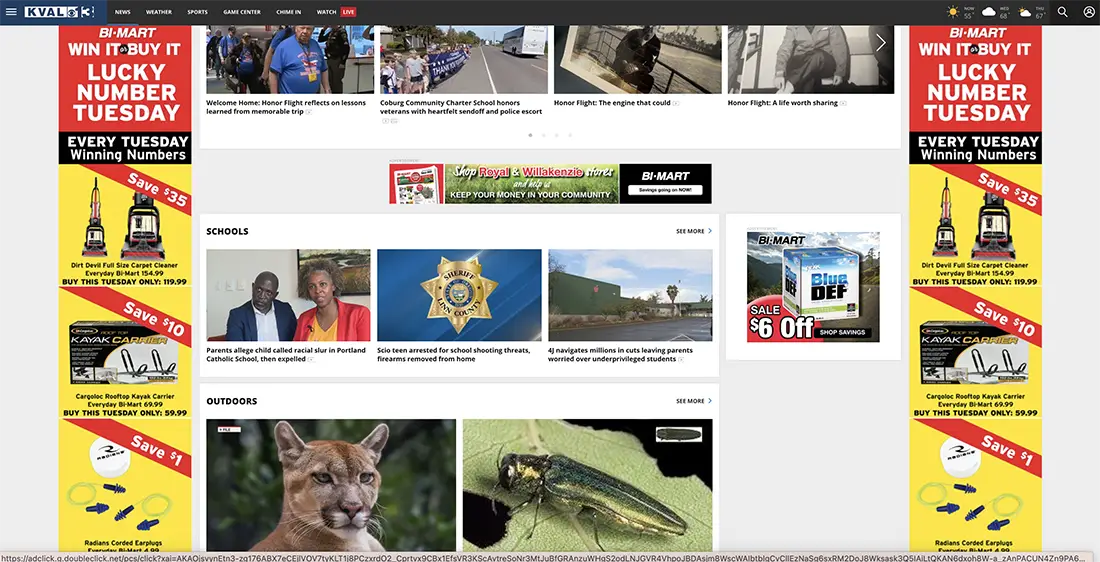Viewport: 1100px width, 562px height.
Task: Read Coburg Community Charter School honors veterans headline
Action: pos(461,107)
